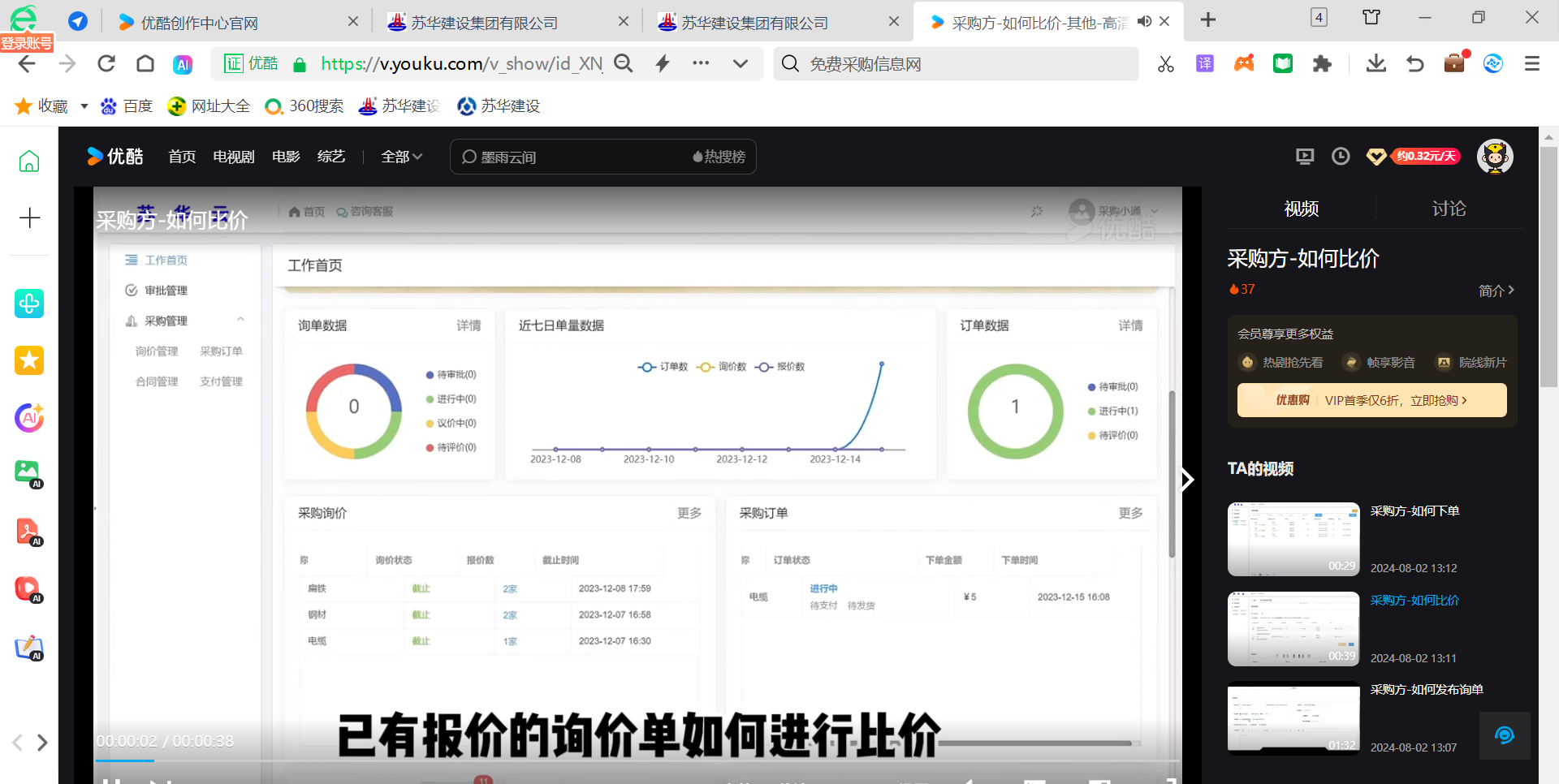The image size is (1559, 784).
Task: Open the address bar dropdown chevron
Action: [740, 64]
